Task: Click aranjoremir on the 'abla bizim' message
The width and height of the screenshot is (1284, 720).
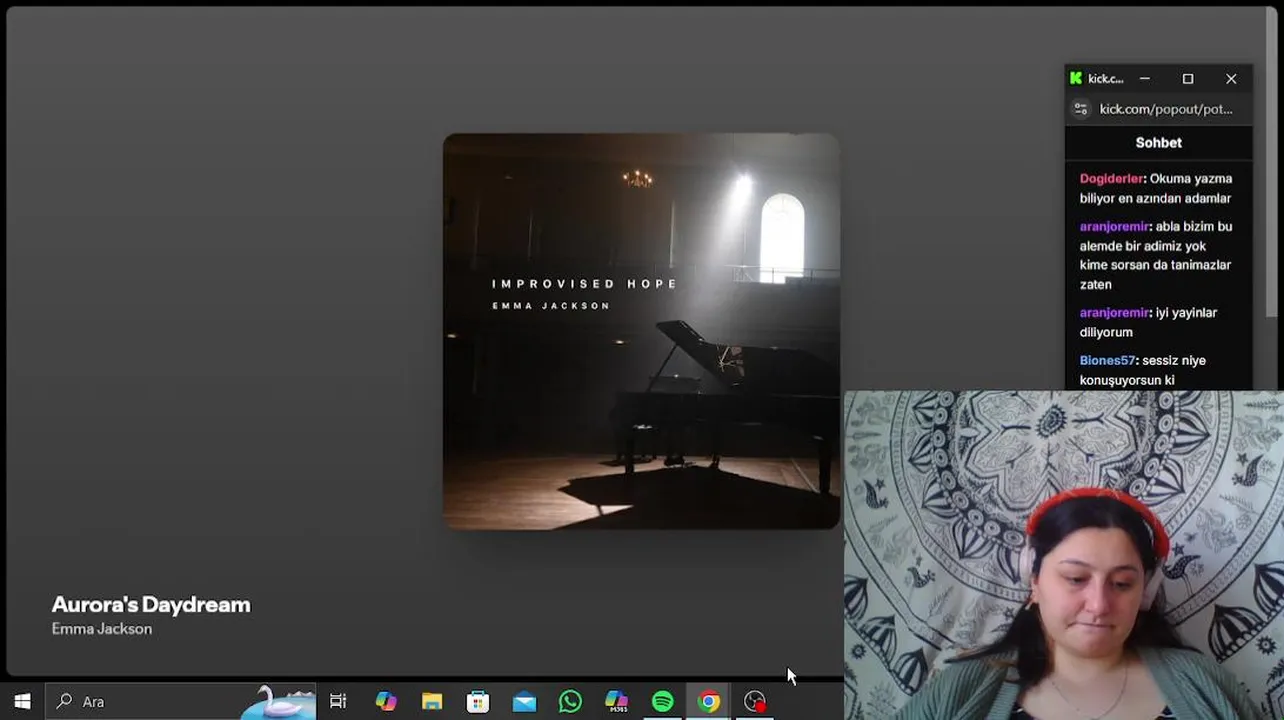Action: [1114, 227]
